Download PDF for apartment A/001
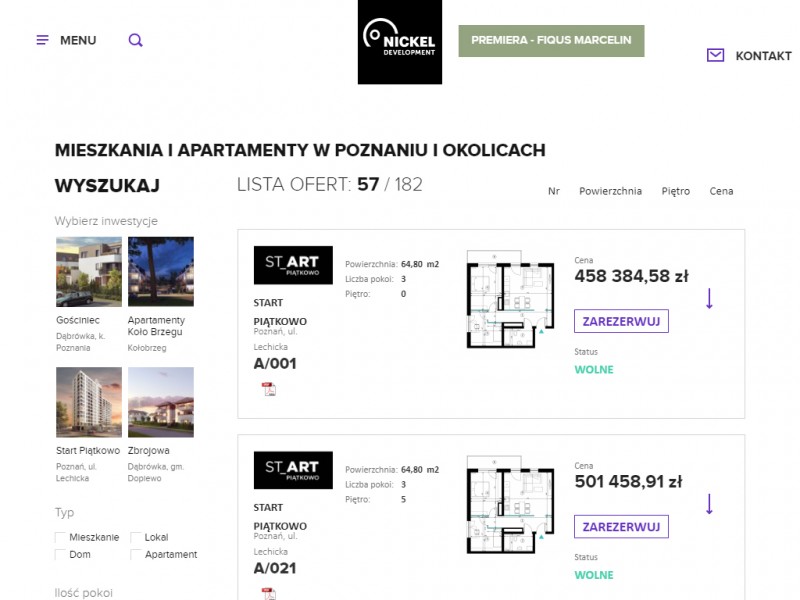This screenshot has height=600, width=800. coord(269,390)
